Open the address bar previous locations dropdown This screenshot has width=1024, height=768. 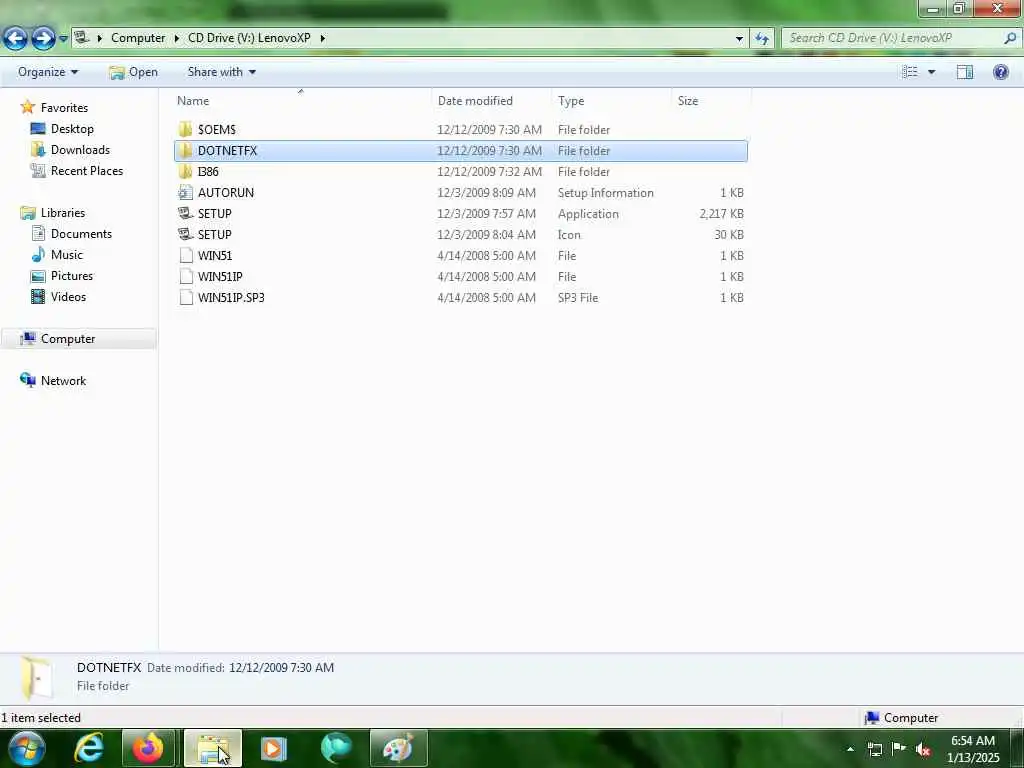point(739,39)
